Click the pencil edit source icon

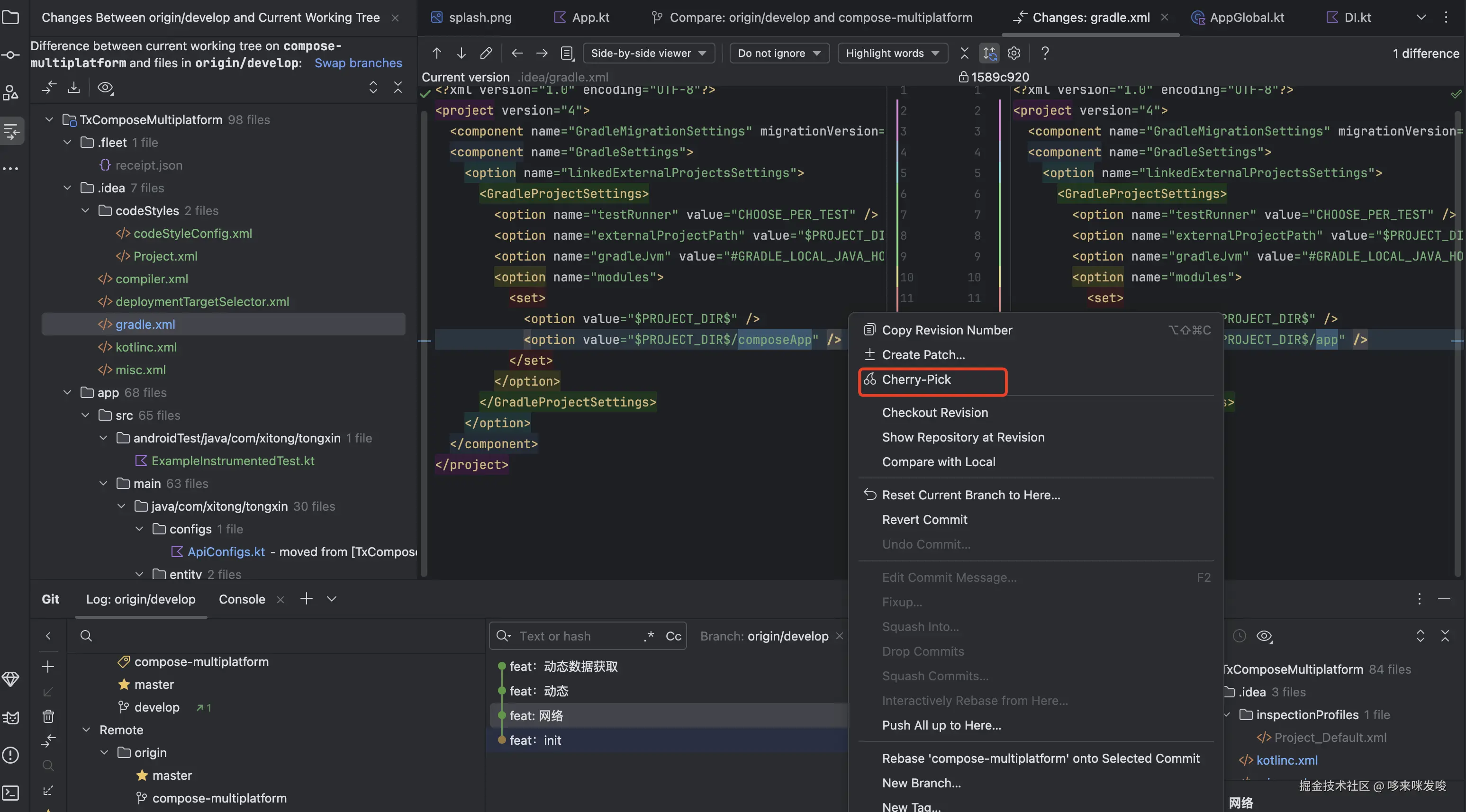point(486,54)
